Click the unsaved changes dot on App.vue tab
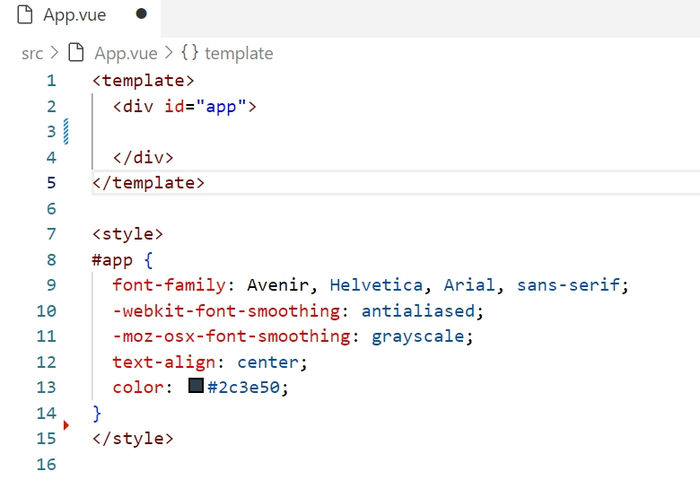The image size is (700, 480). tap(141, 14)
